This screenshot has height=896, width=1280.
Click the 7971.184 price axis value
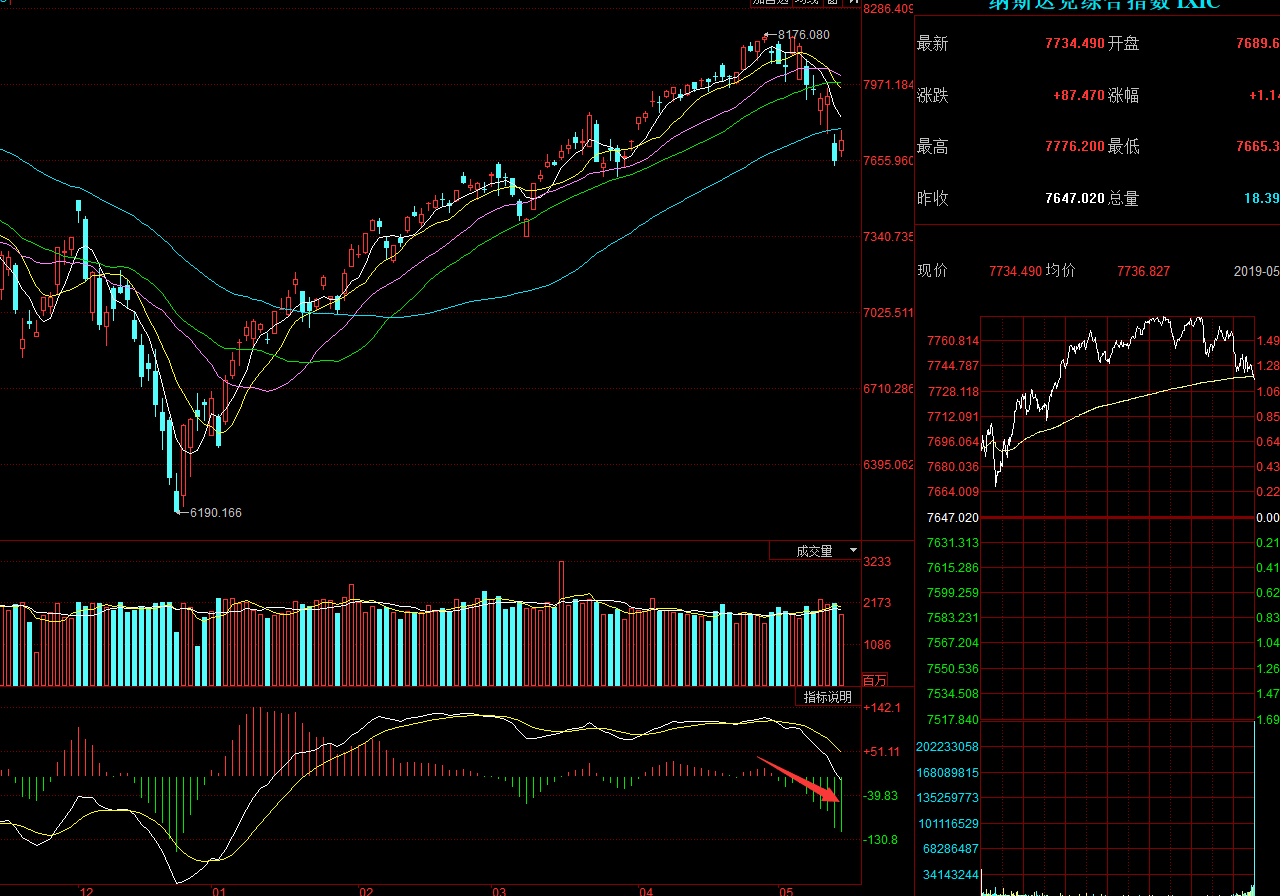(x=889, y=85)
